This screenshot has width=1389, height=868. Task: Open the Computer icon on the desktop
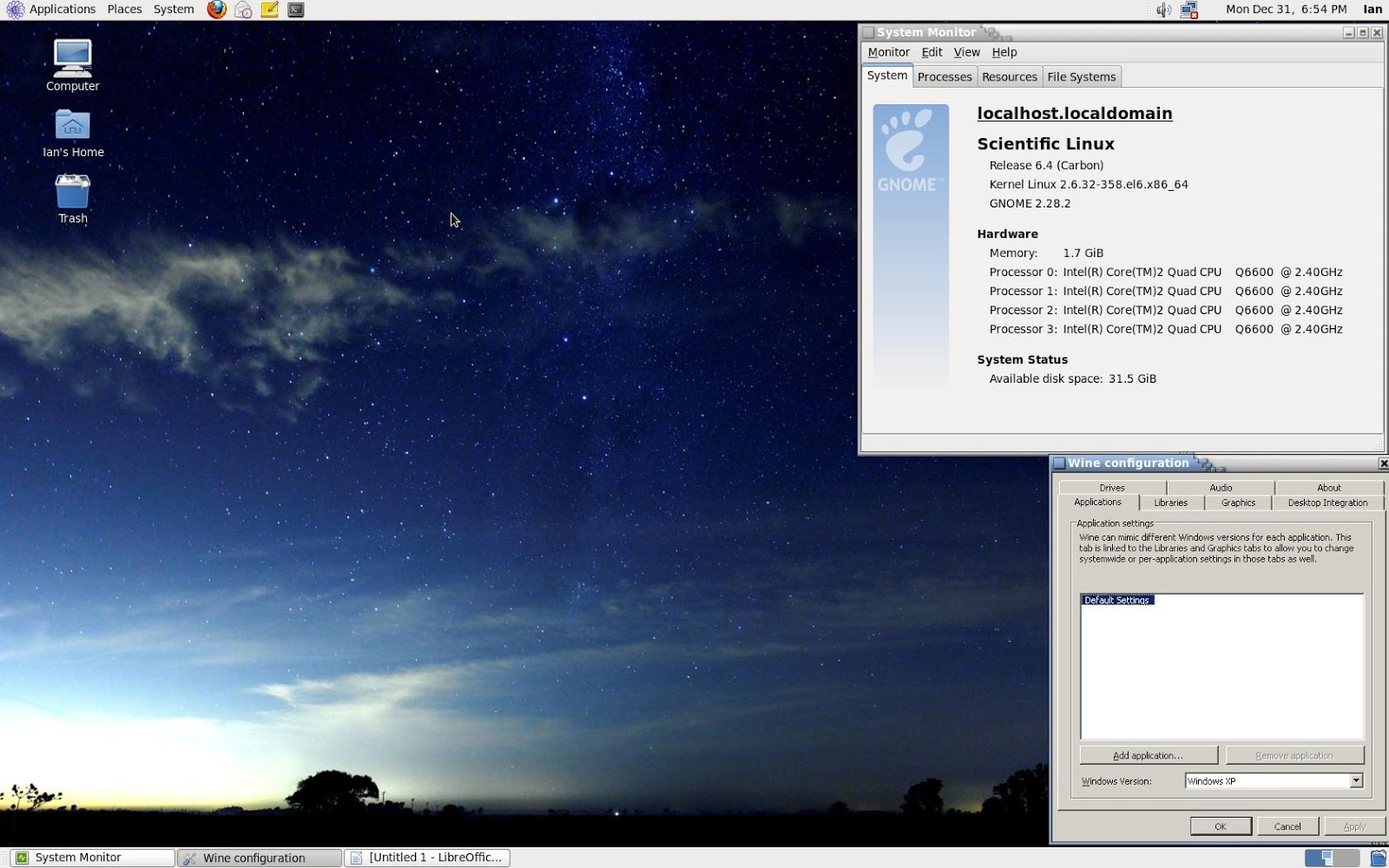click(x=73, y=61)
